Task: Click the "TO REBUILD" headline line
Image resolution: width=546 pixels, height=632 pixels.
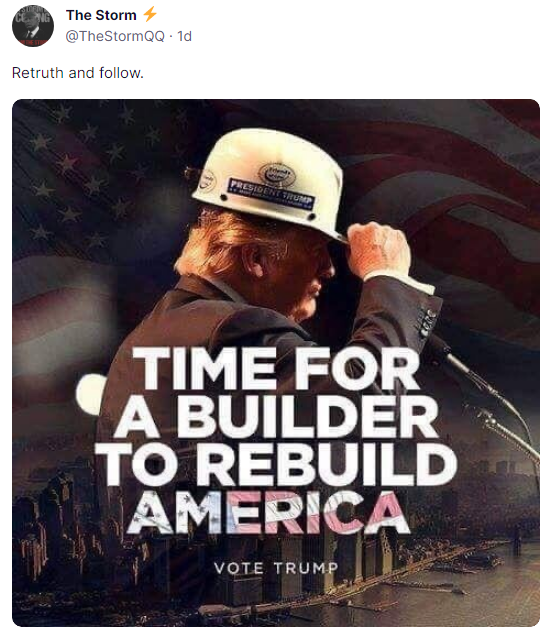Action: 276,465
